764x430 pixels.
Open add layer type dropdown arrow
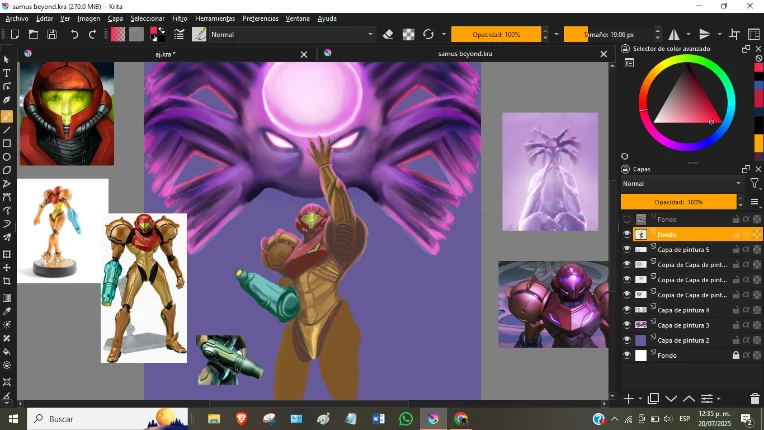pos(640,399)
